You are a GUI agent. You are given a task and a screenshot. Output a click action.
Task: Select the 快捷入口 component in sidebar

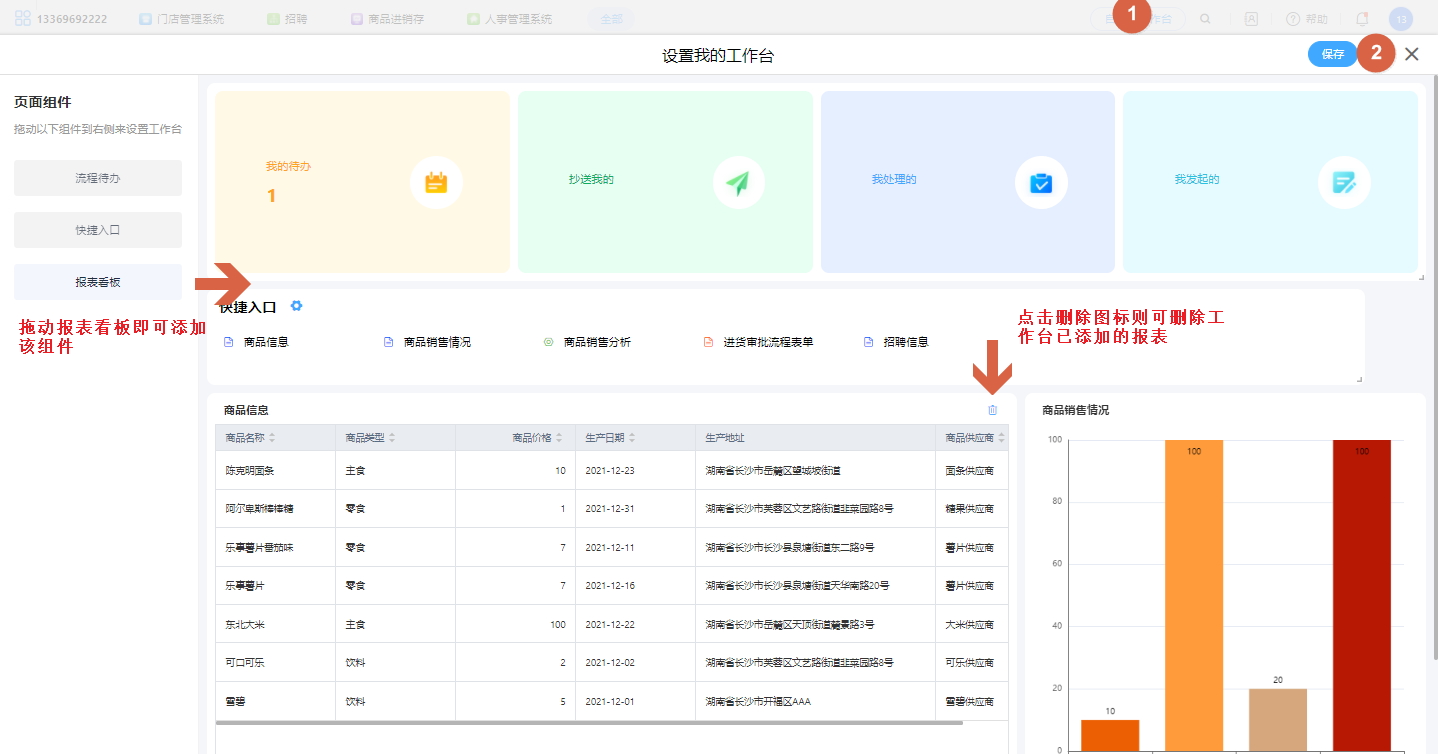(98, 230)
